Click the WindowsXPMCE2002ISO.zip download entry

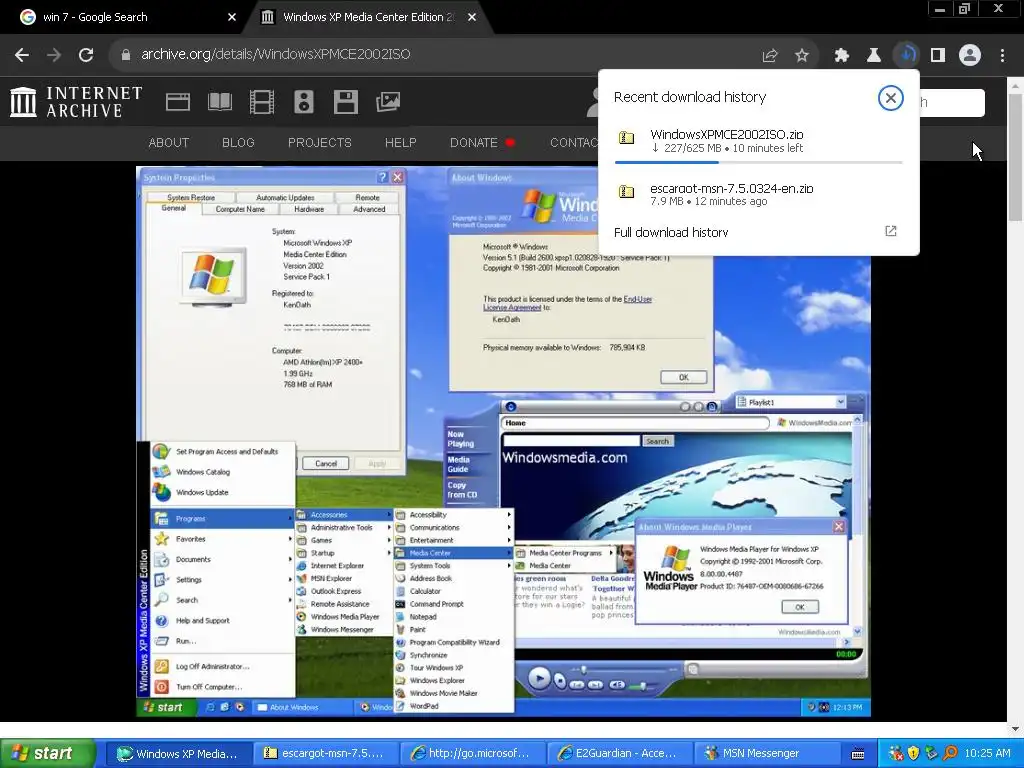[759, 141]
